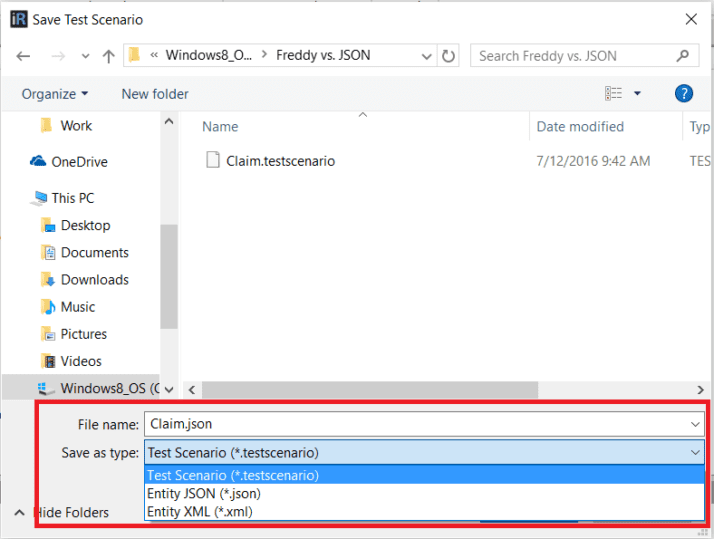Click the back navigation arrow
The image size is (714, 539).
(x=24, y=56)
